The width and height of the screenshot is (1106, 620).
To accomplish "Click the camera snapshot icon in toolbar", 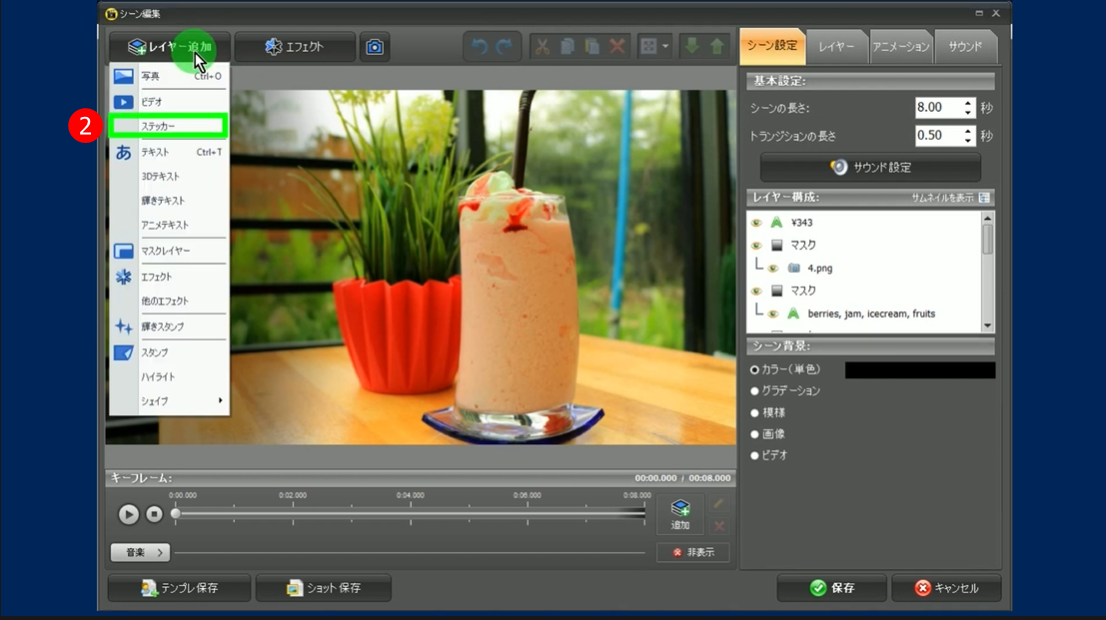I will [374, 47].
